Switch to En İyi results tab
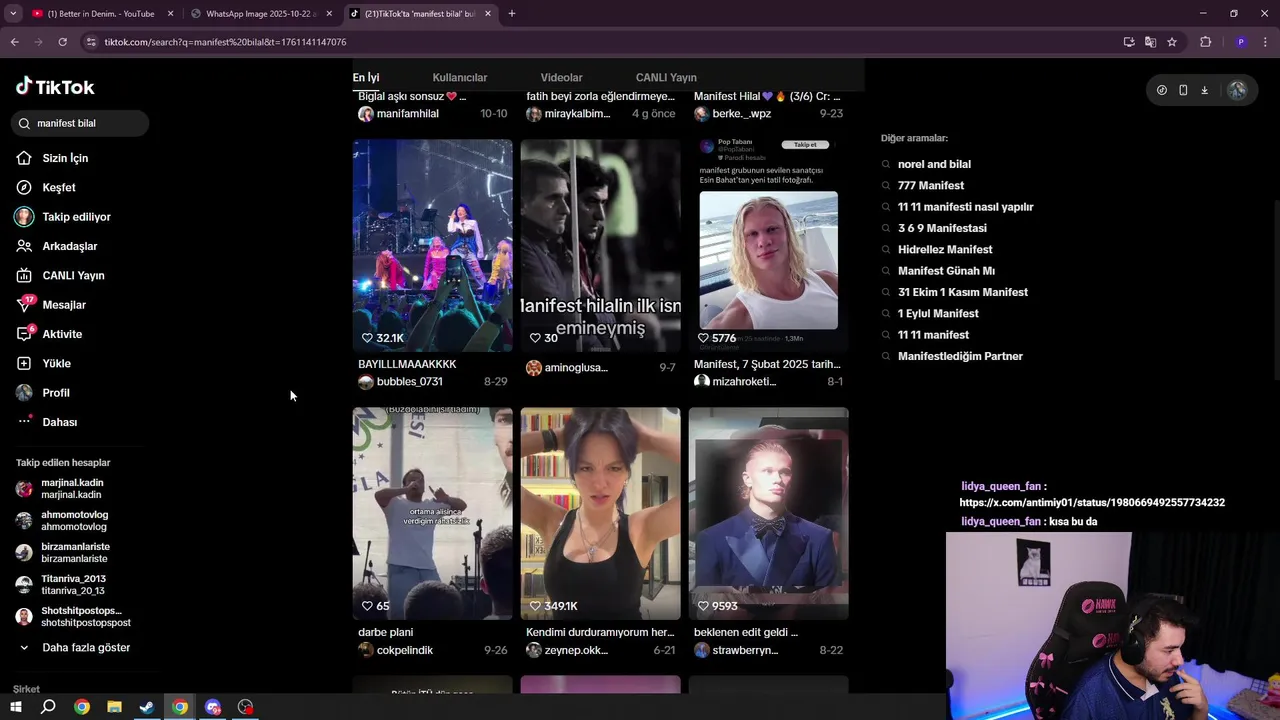1280x720 pixels. tap(366, 77)
